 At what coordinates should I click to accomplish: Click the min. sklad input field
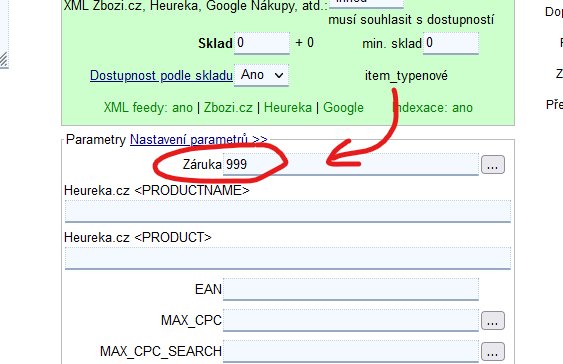451,43
